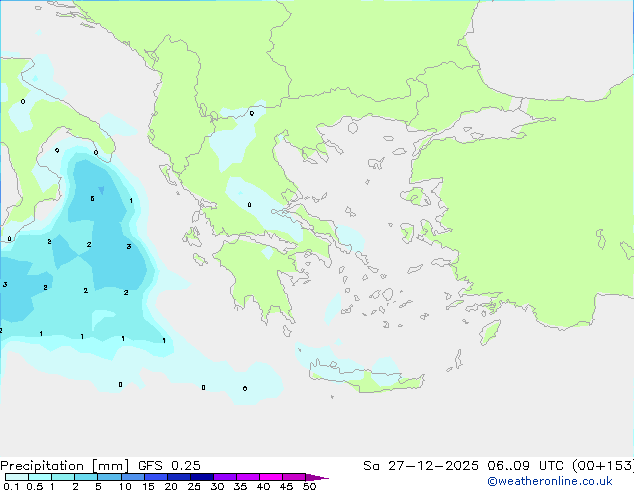This screenshot has width=634, height=490.
Task: Select the 2–5 mm legend swatch
Action: point(86,477)
